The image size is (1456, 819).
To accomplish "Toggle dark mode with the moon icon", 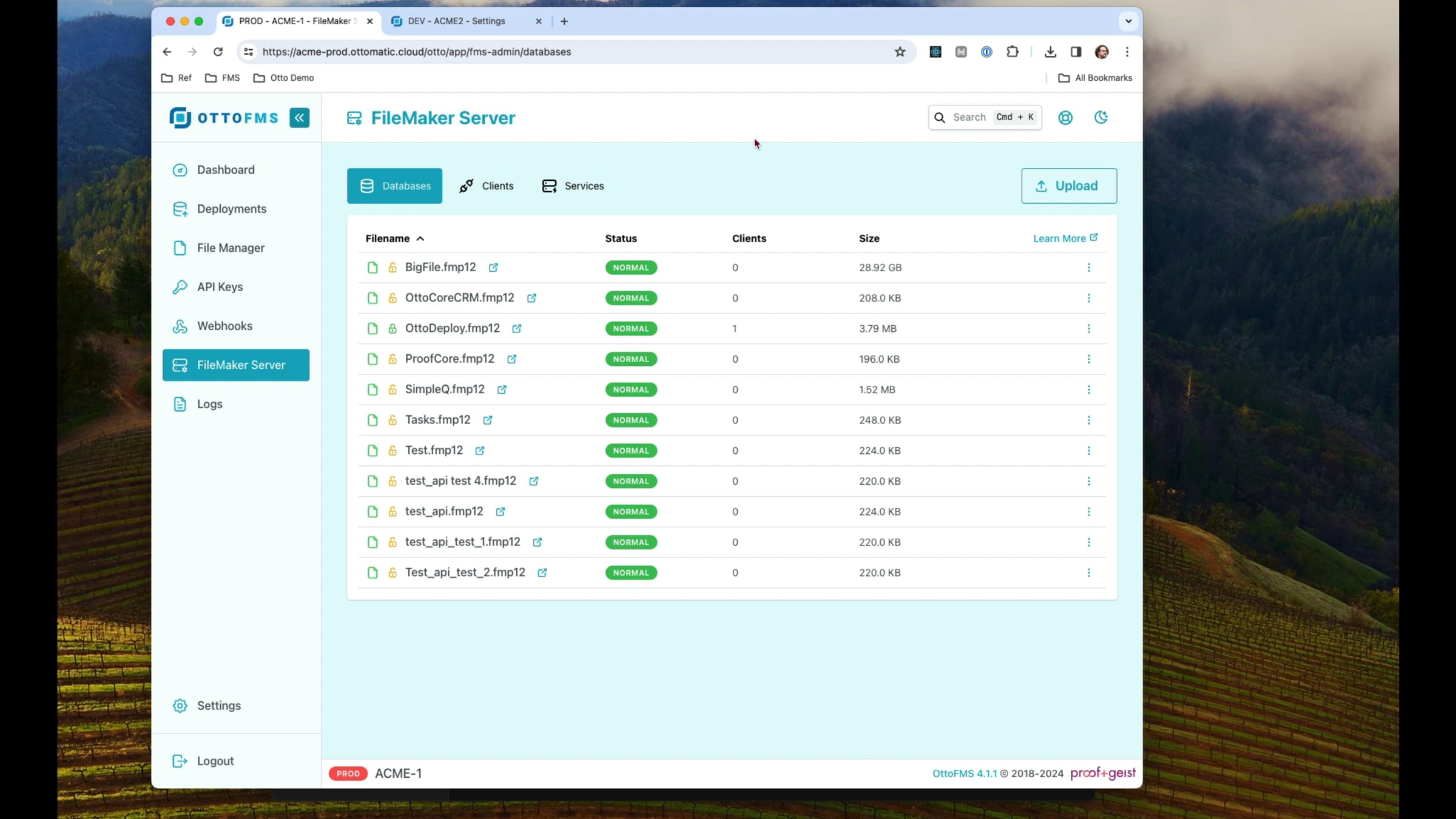I will tap(1101, 118).
